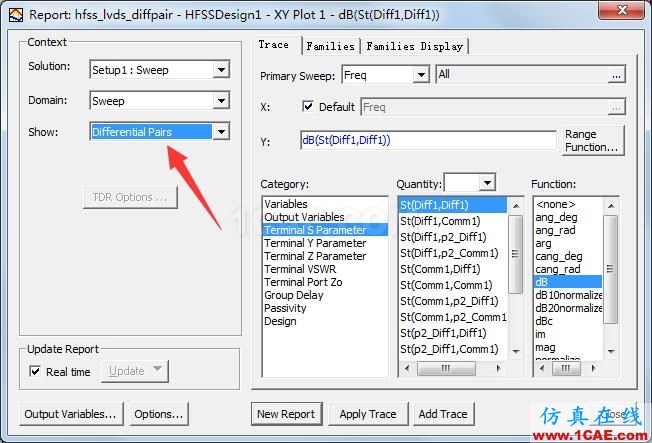Screen dimensions: 652x443
Task: Click the Add Trace button
Action: (443, 414)
